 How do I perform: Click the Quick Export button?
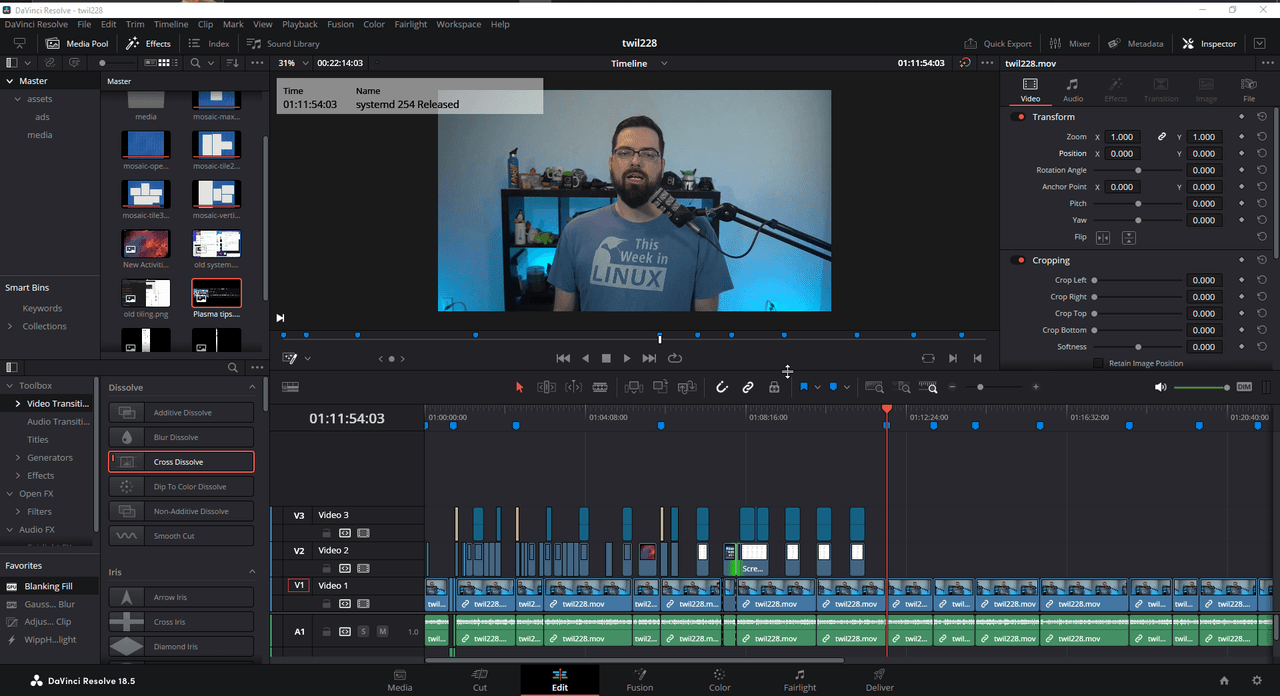(x=997, y=44)
